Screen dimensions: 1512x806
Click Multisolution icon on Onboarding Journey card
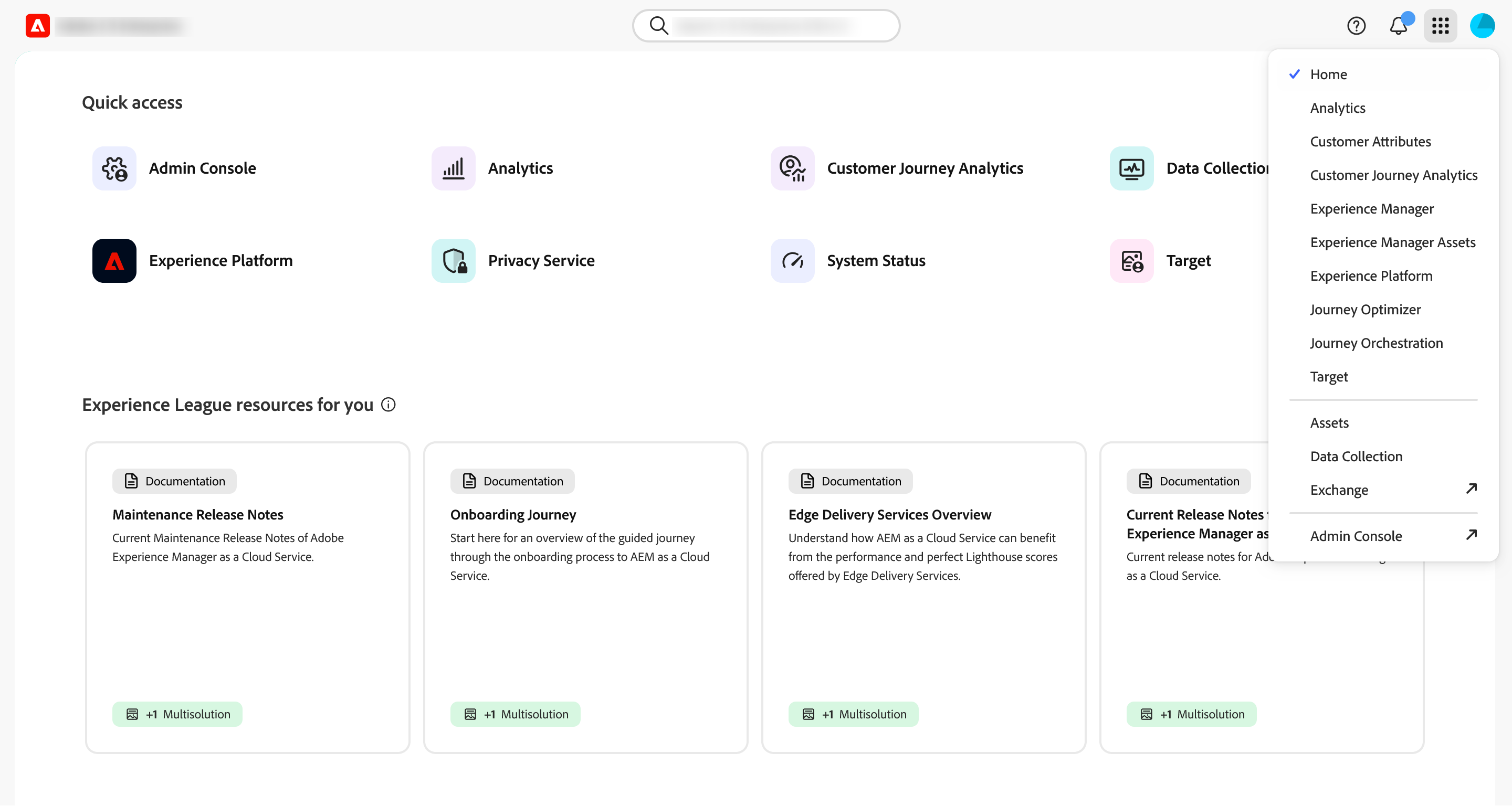[471, 715]
